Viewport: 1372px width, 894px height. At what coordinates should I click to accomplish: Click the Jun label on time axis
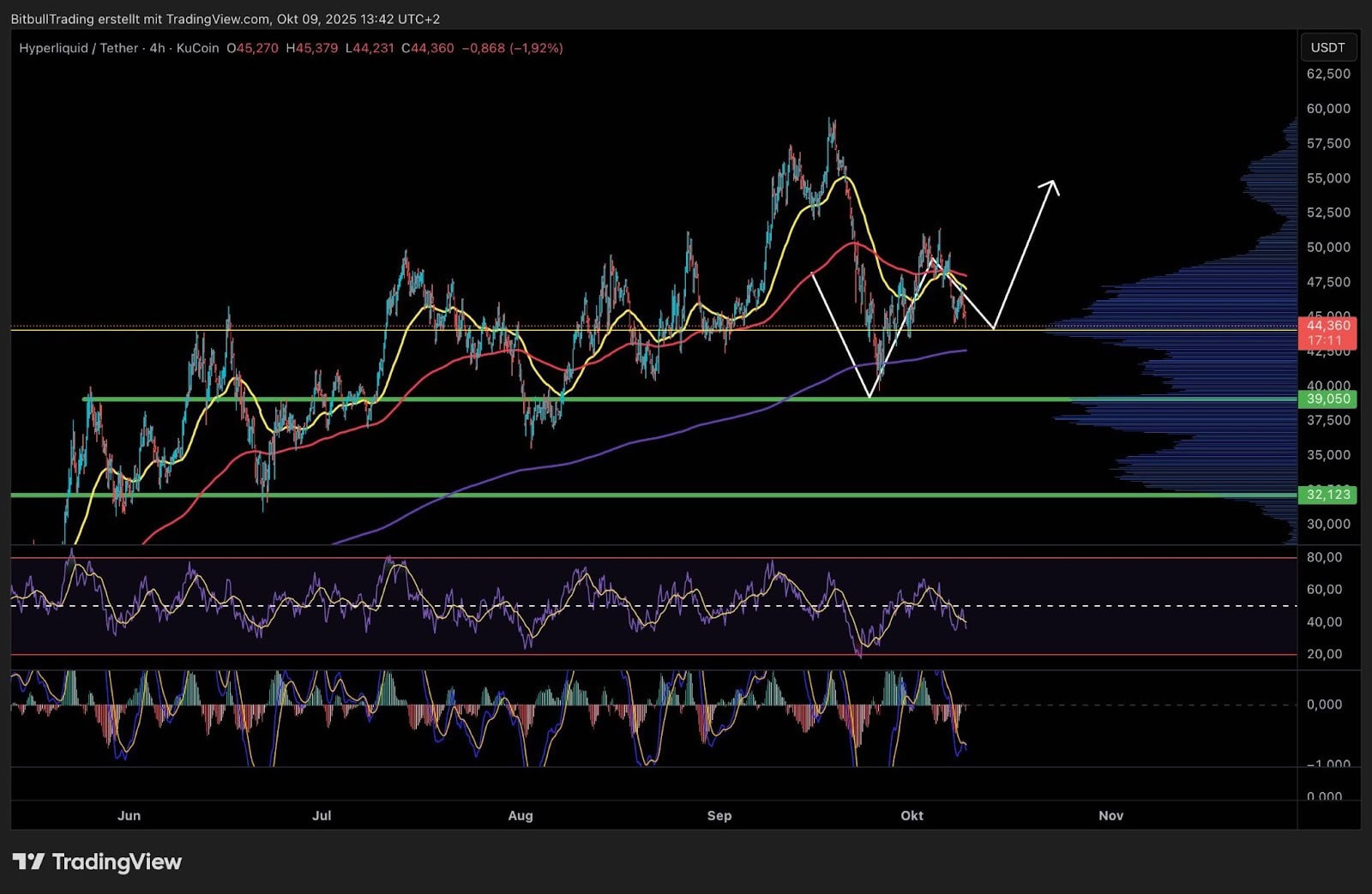click(129, 815)
